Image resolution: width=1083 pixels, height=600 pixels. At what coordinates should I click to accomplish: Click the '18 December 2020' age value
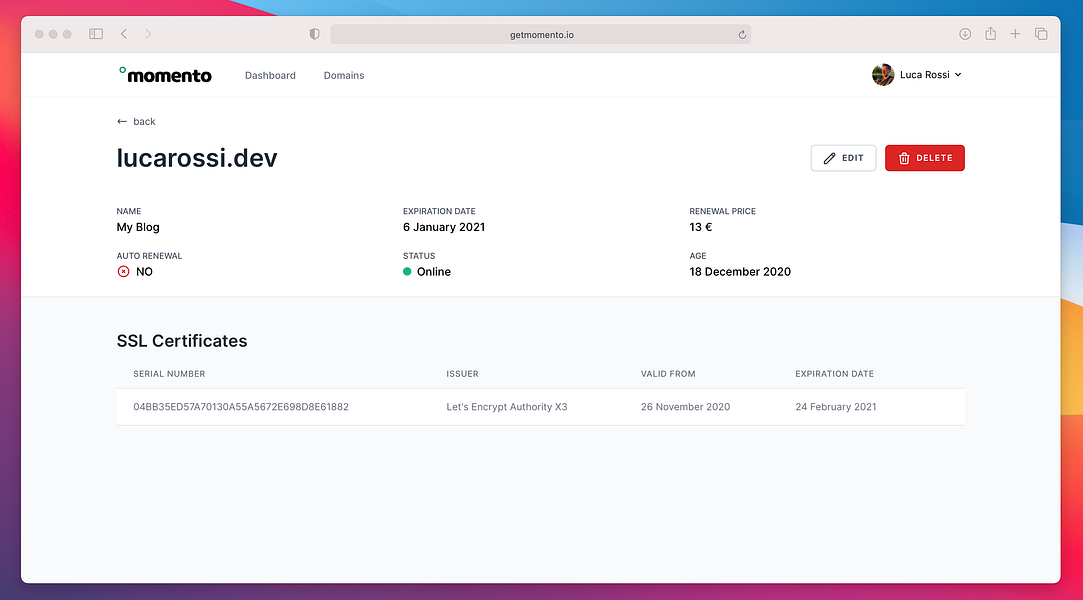coord(740,272)
